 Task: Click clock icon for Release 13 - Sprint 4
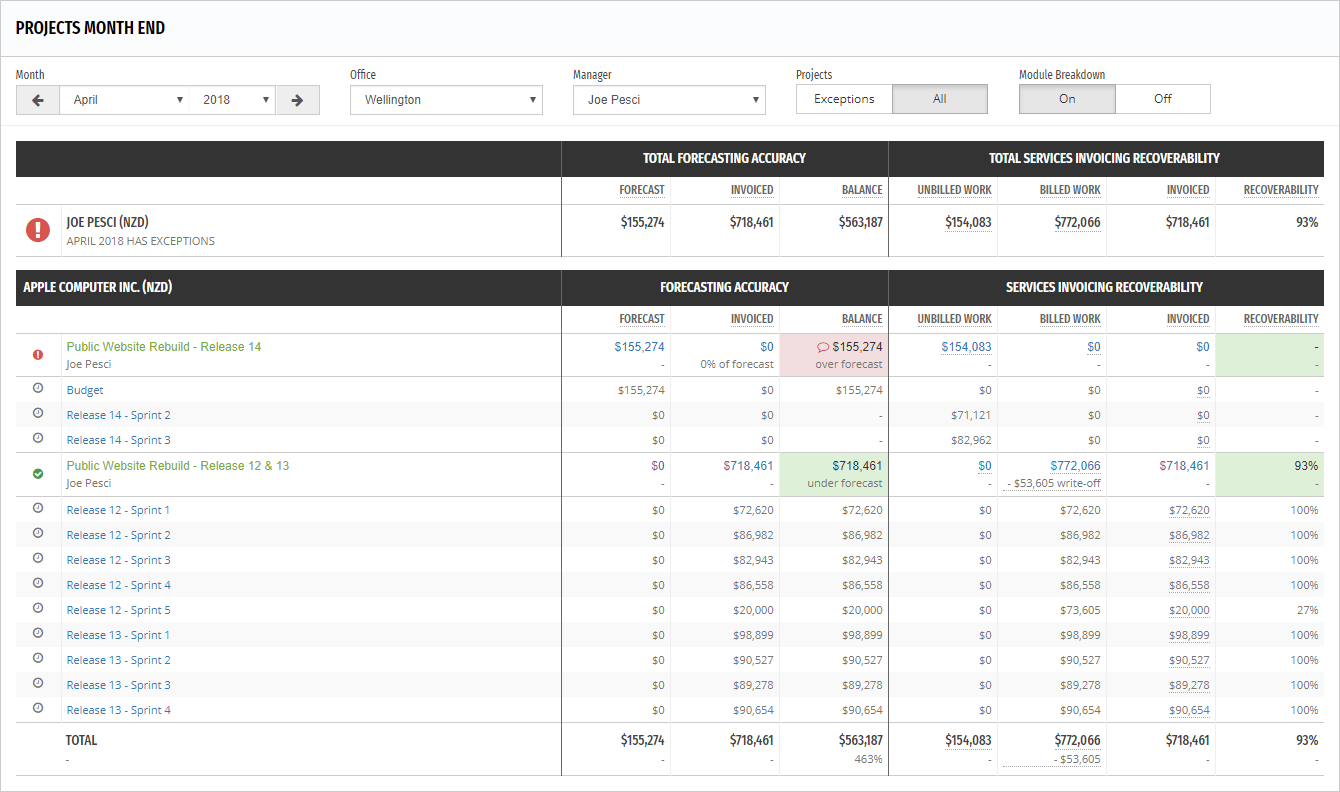(38, 708)
